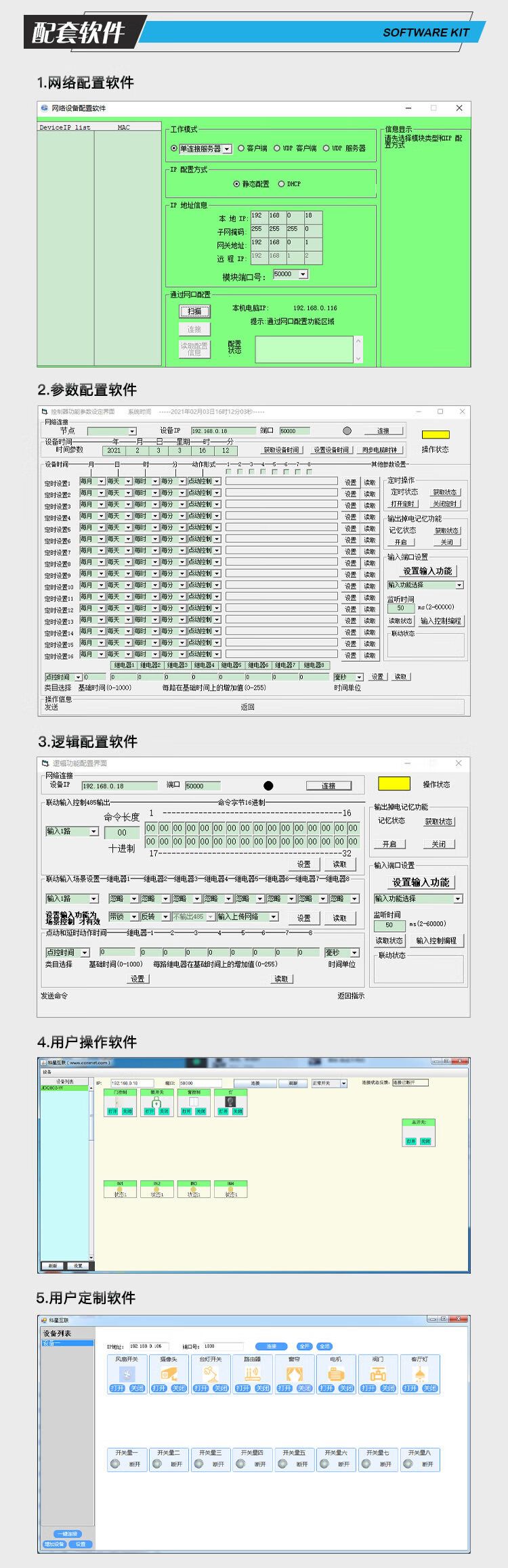Expand the 输入1路 dropdown in 联动输入控制485输出
Screen dimensions: 508x1568
pos(93,831)
